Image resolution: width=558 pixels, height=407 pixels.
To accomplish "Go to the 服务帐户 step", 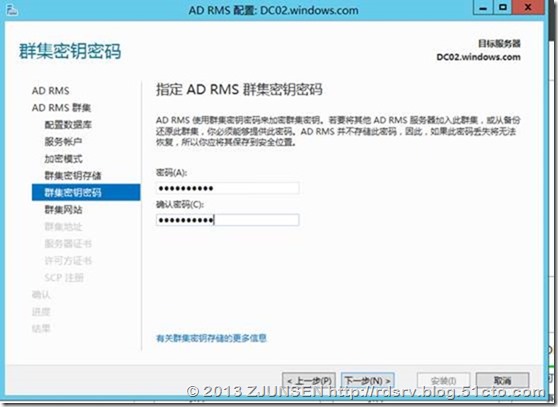I will pos(63,142).
